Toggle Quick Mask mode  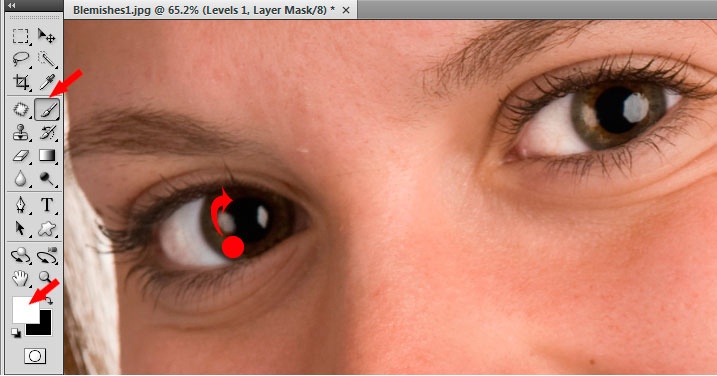(35, 356)
